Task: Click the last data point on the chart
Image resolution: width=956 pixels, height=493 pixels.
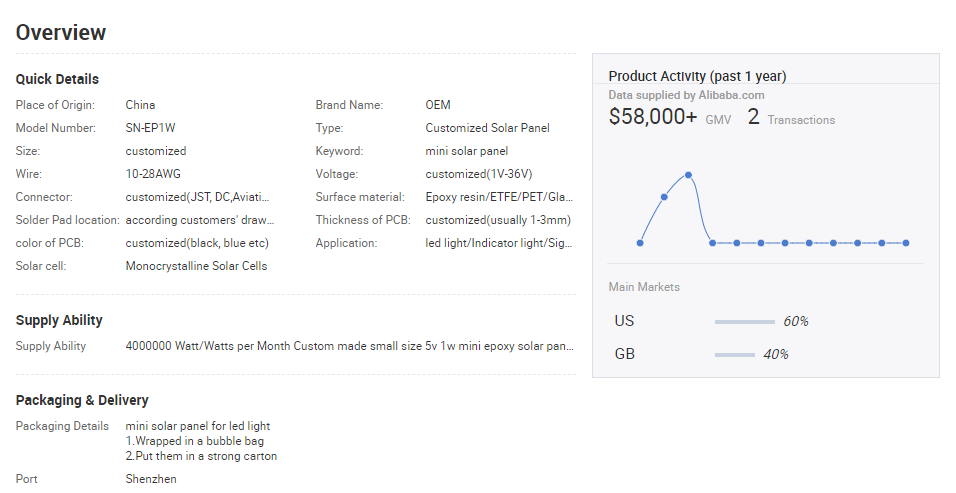Action: (x=906, y=243)
